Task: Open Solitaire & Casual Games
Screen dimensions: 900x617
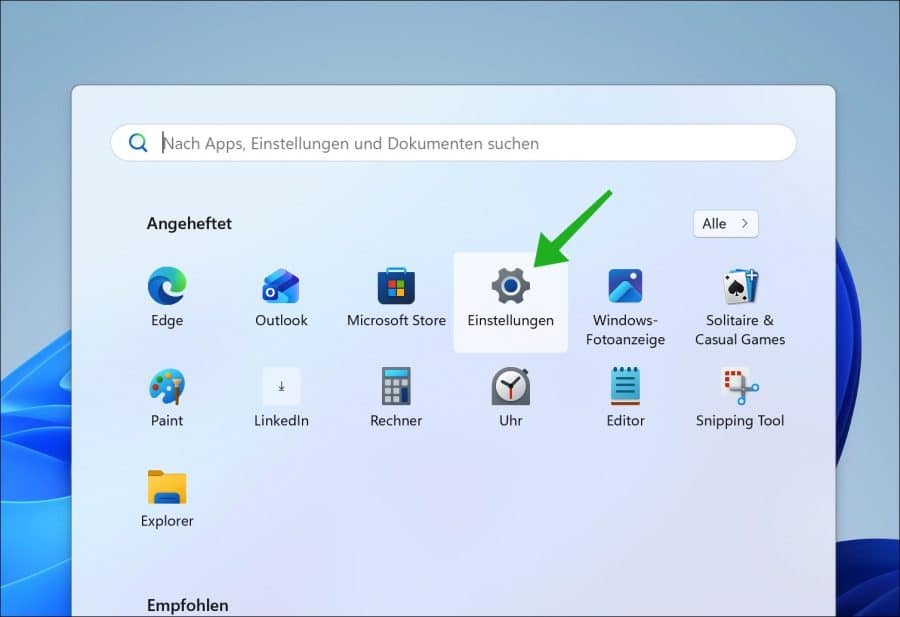Action: (x=740, y=287)
